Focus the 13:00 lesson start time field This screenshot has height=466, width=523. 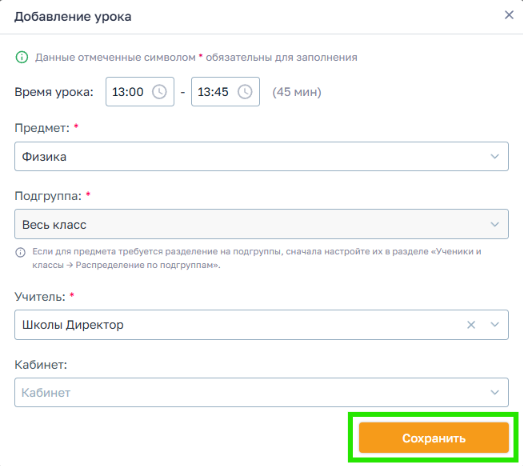pos(140,92)
